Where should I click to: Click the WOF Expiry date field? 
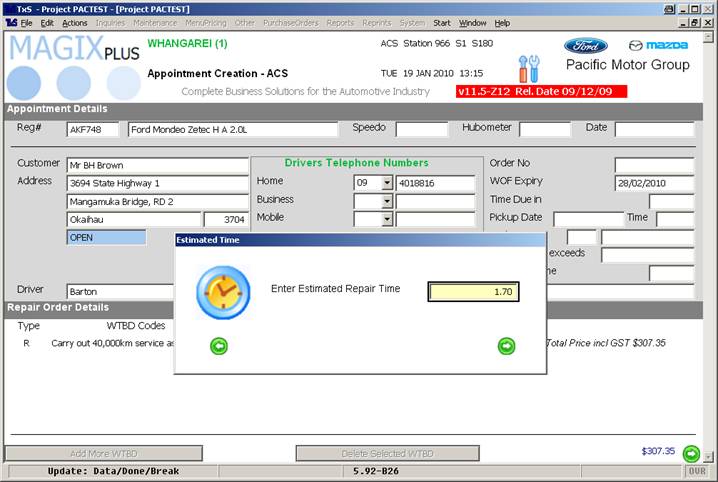coord(653,183)
